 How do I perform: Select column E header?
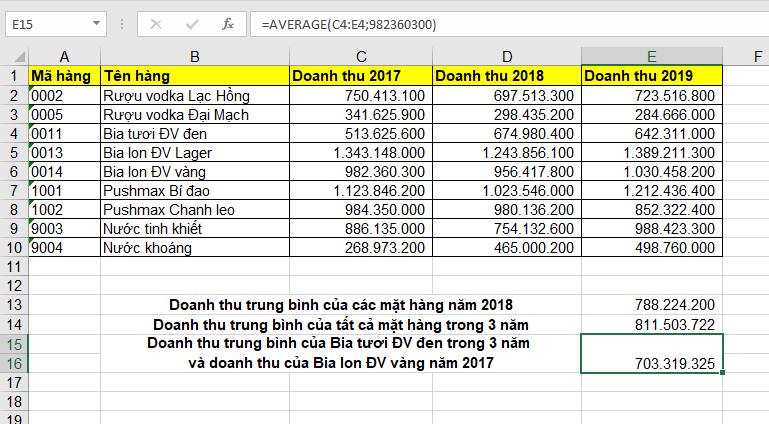[x=651, y=55]
